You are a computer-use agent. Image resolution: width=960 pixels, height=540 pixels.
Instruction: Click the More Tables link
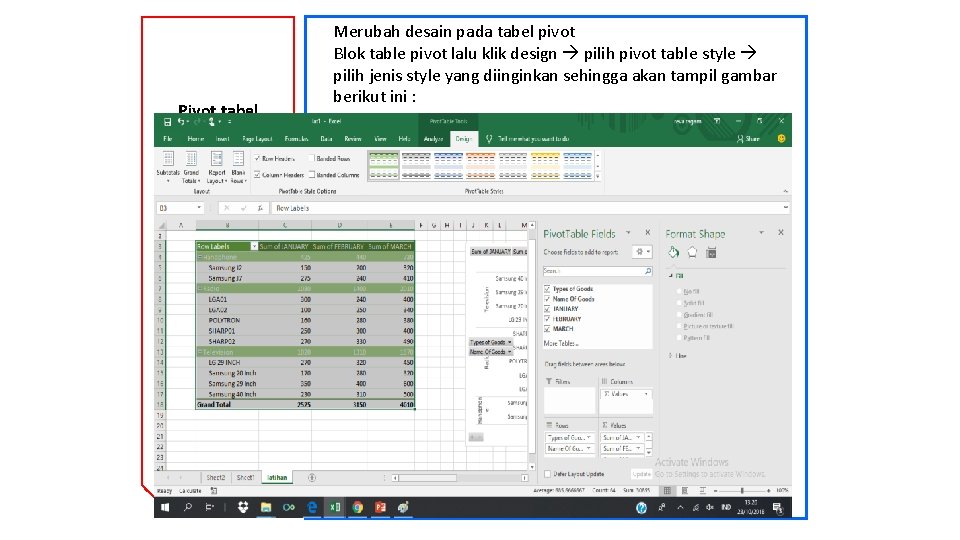[561, 343]
